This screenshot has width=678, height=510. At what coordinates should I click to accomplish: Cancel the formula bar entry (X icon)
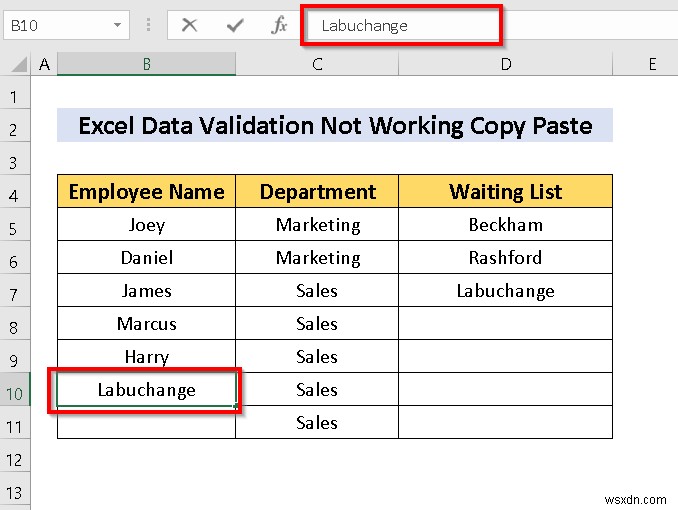coord(189,25)
